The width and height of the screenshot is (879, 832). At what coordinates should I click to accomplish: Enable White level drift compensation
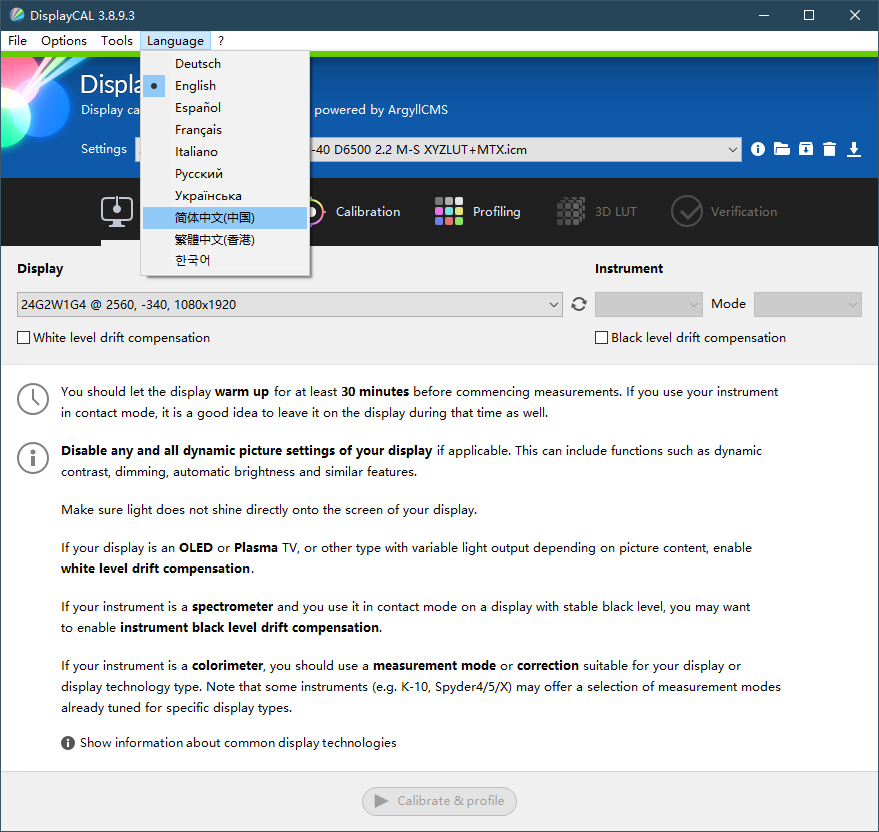[24, 338]
